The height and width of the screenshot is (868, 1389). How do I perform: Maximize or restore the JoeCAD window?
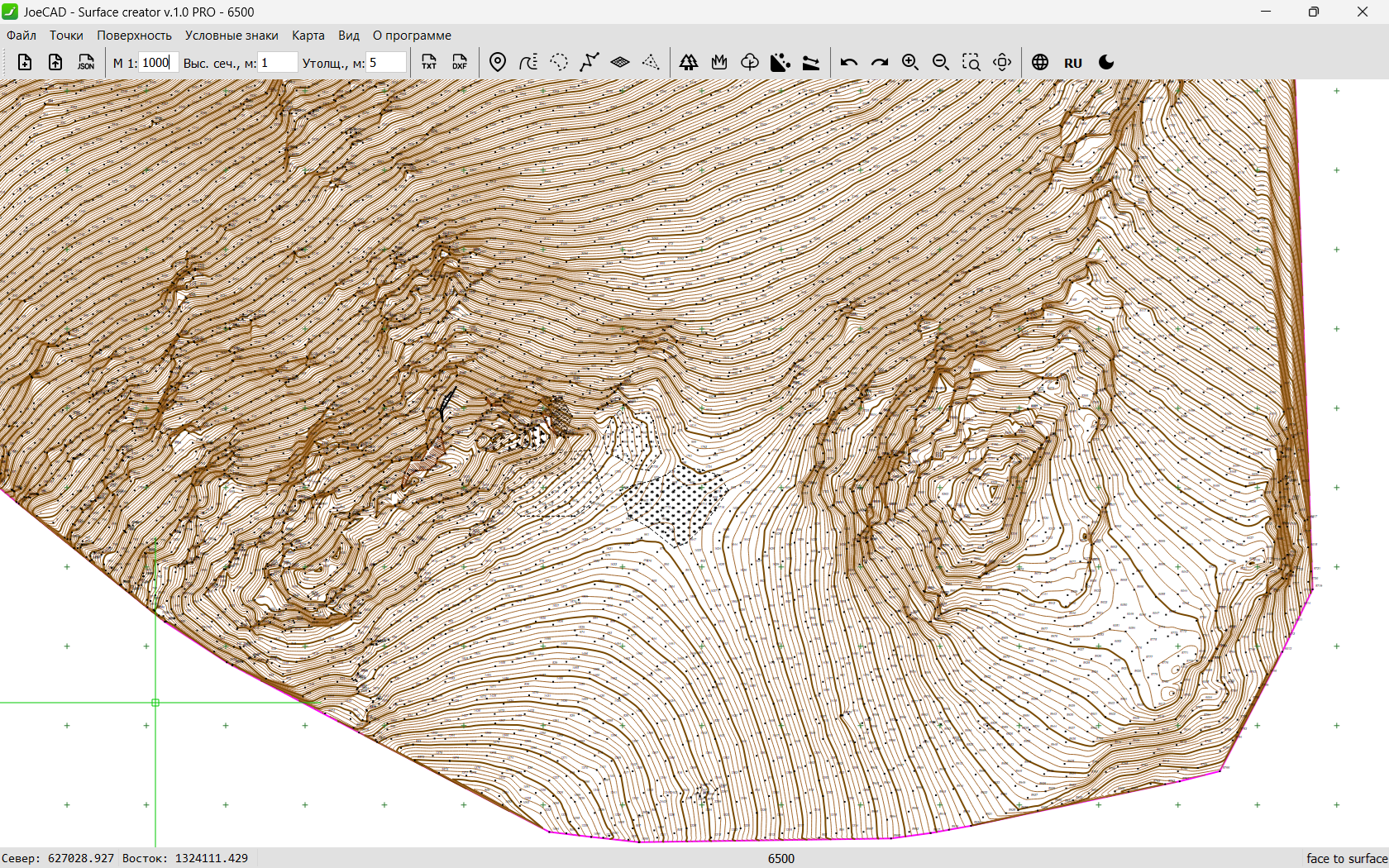pos(1314,12)
